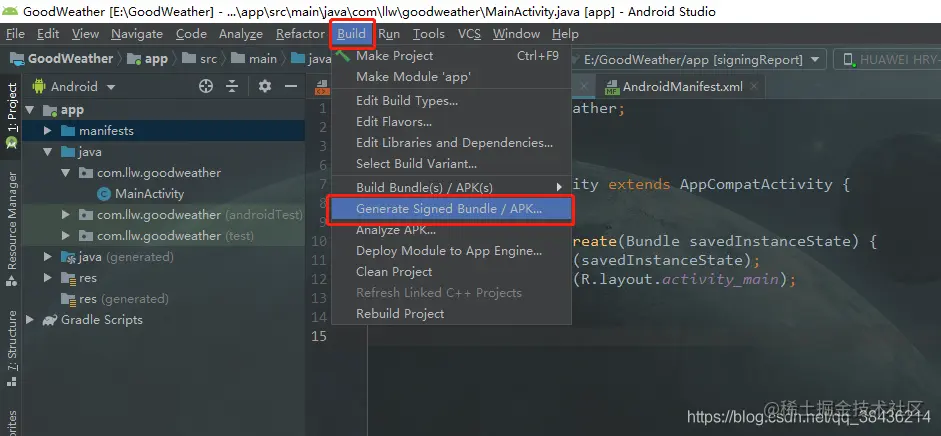
Task: Choose Make Module 'app'
Action: coord(451,77)
